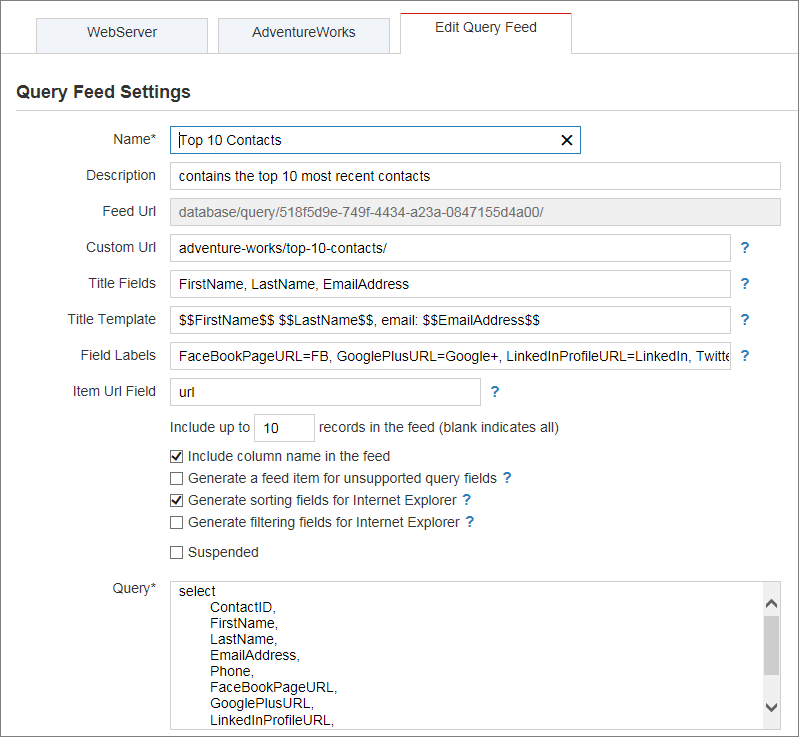This screenshot has width=799, height=737.
Task: Show help icon beside Title Fields
Action: [x=745, y=284]
